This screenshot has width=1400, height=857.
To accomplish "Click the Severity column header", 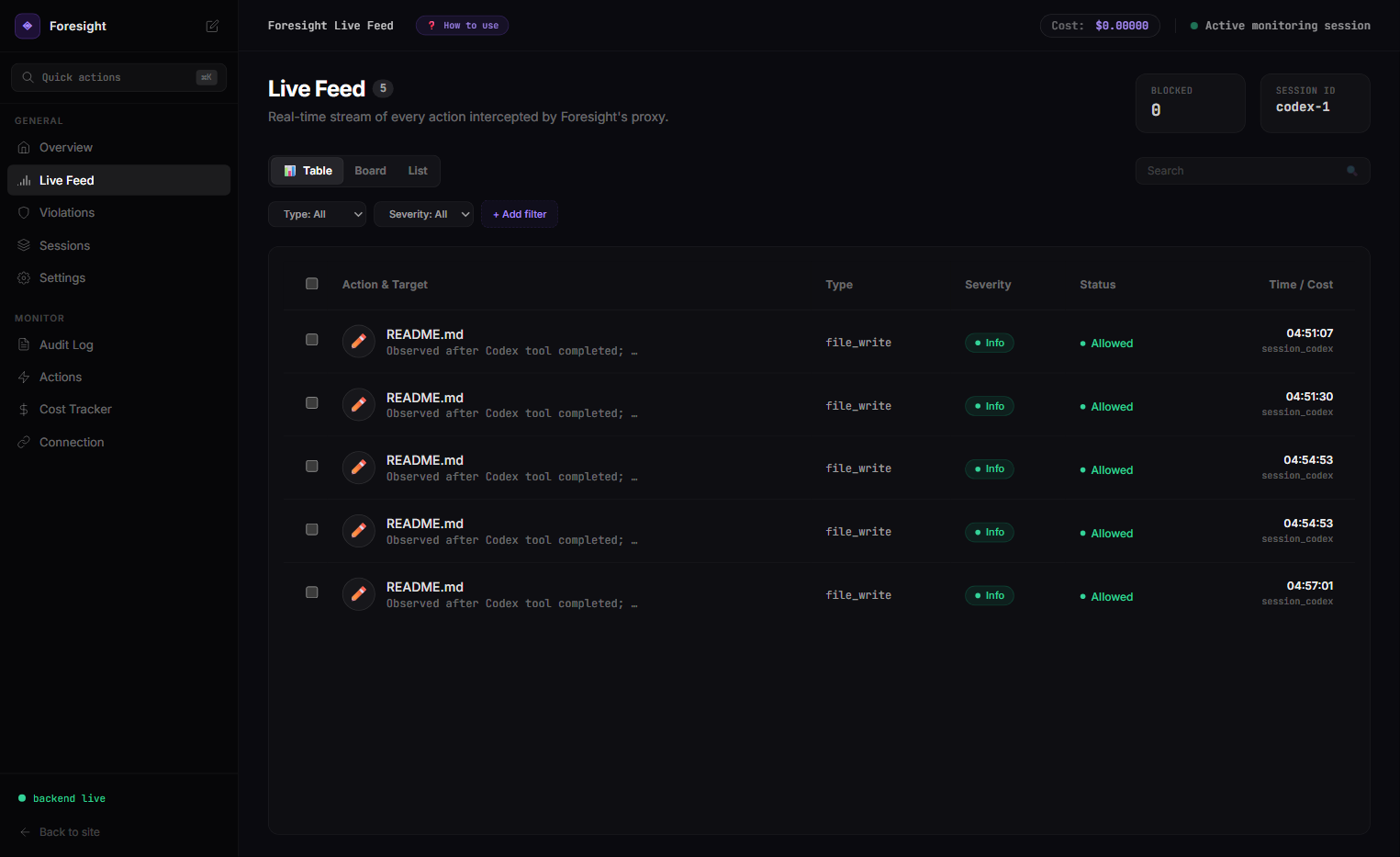I will pos(988,285).
